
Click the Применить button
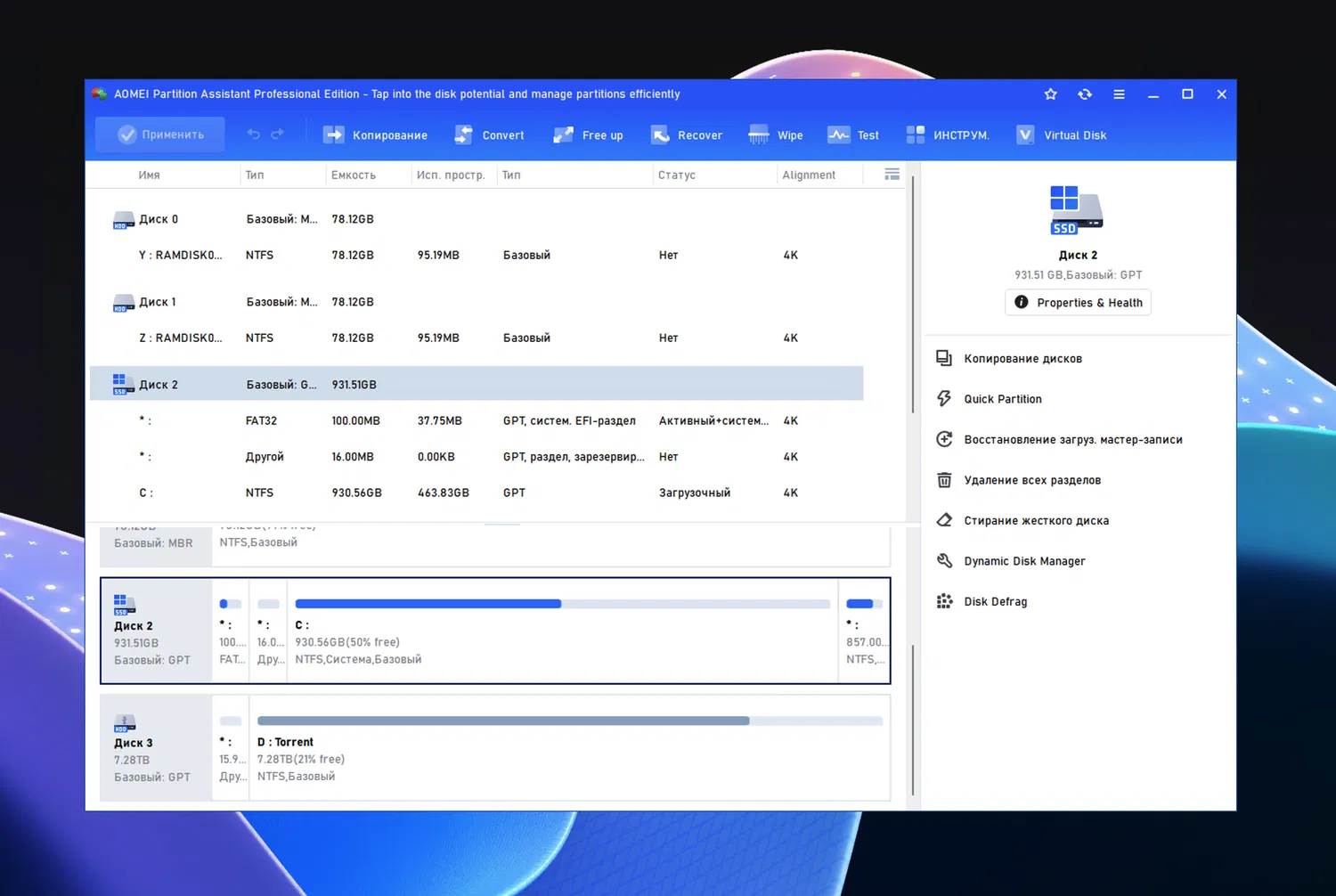pos(159,134)
